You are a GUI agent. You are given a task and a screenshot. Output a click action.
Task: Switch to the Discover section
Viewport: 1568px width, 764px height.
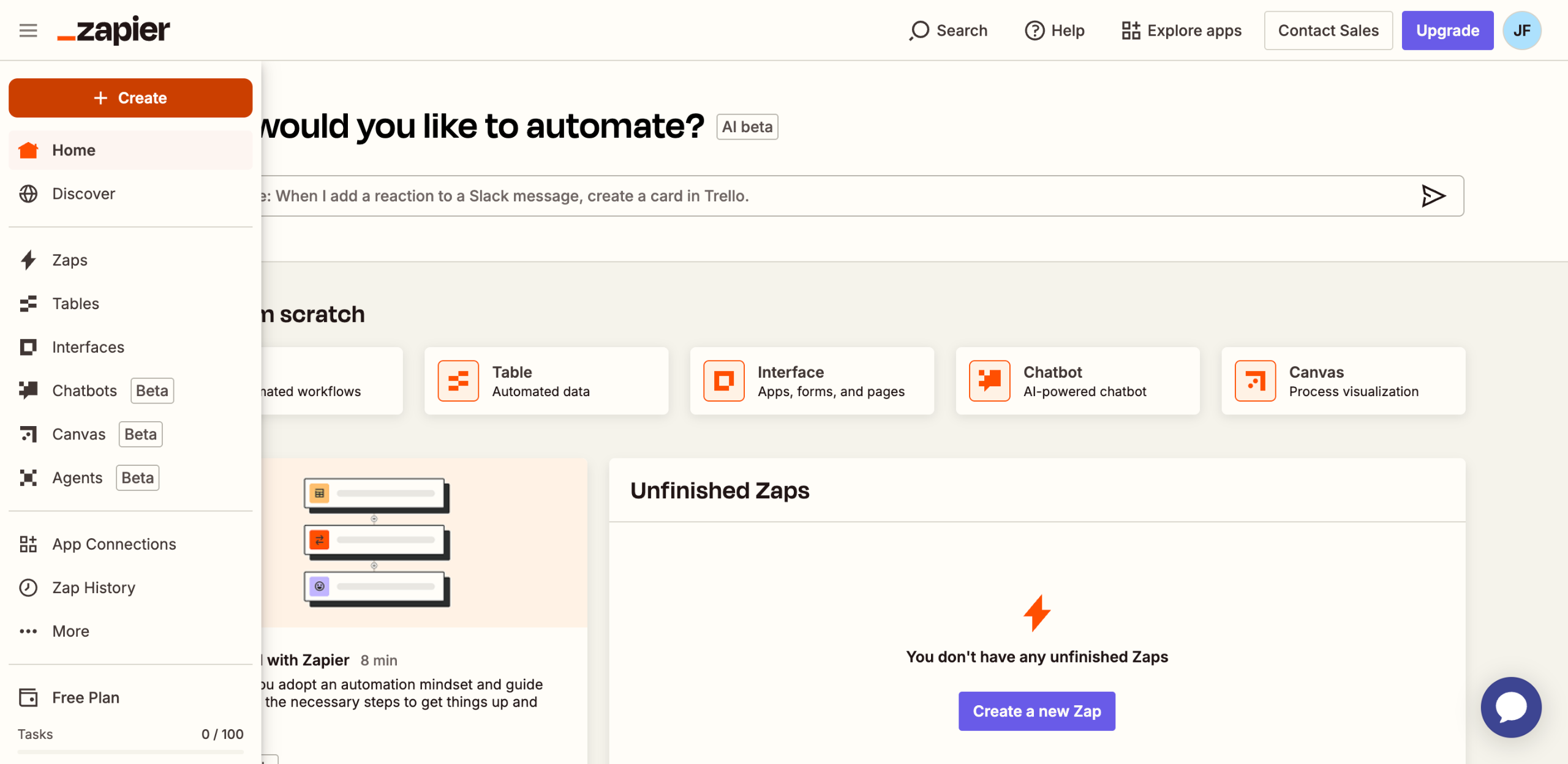[83, 193]
